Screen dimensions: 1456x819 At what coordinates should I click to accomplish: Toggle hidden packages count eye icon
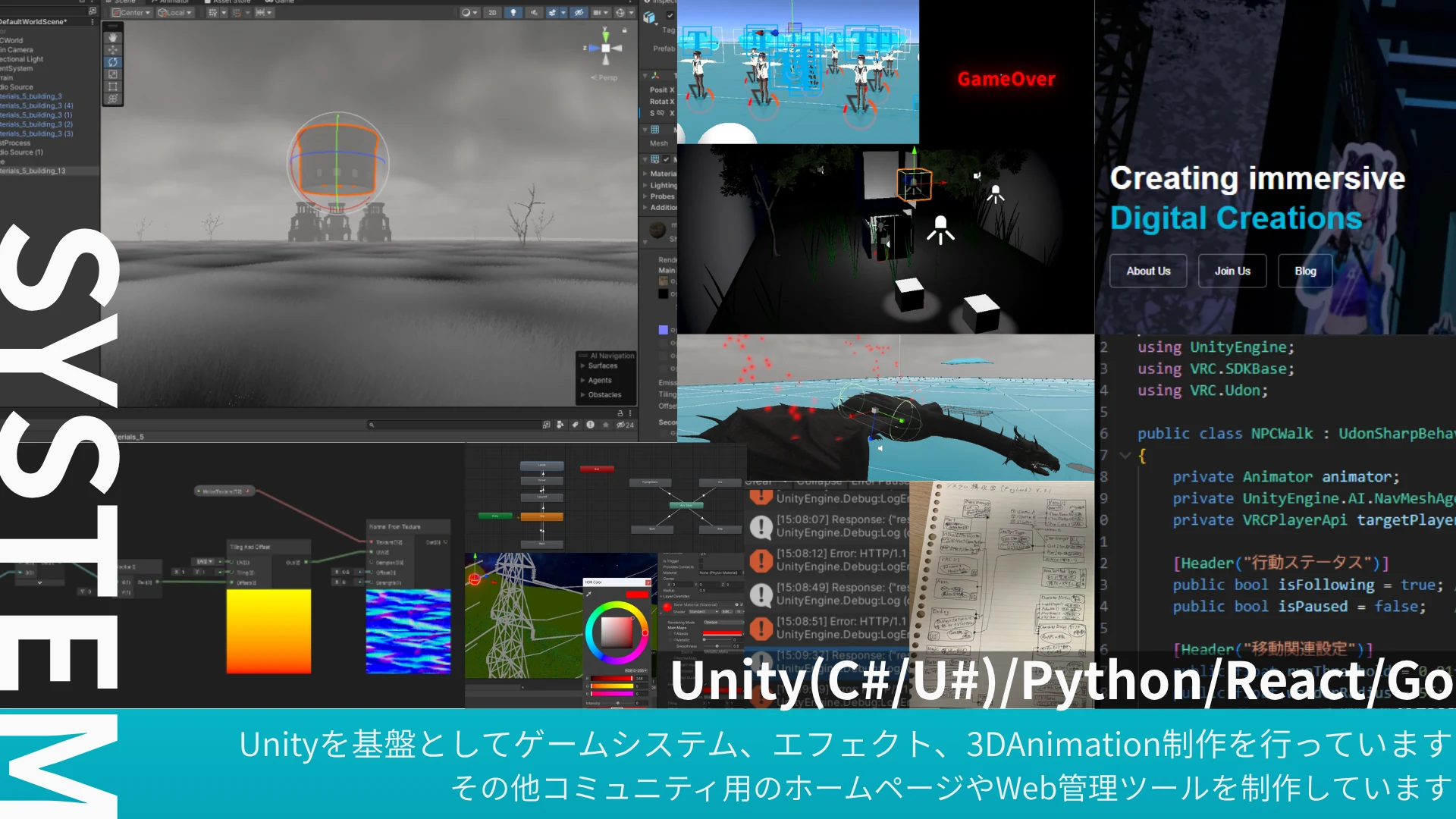coord(625,425)
